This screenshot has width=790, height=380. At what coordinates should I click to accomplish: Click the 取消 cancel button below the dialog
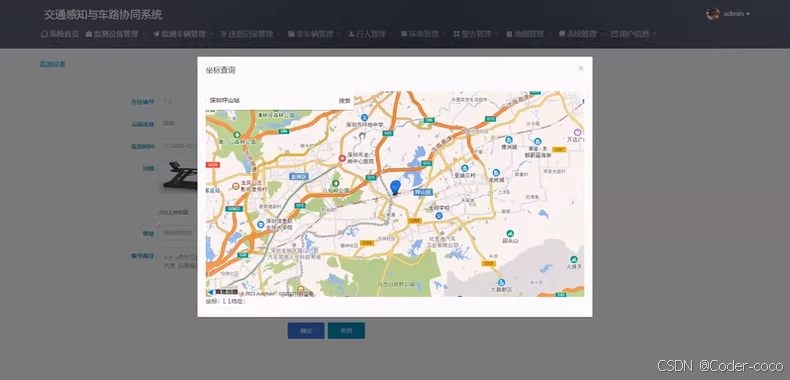pyautogui.click(x=346, y=331)
